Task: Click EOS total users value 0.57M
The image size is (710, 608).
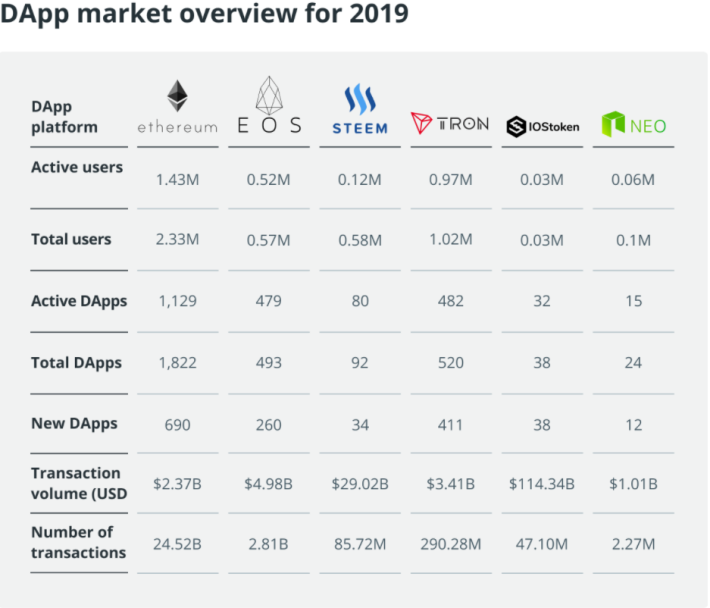Action: pyautogui.click(x=269, y=240)
